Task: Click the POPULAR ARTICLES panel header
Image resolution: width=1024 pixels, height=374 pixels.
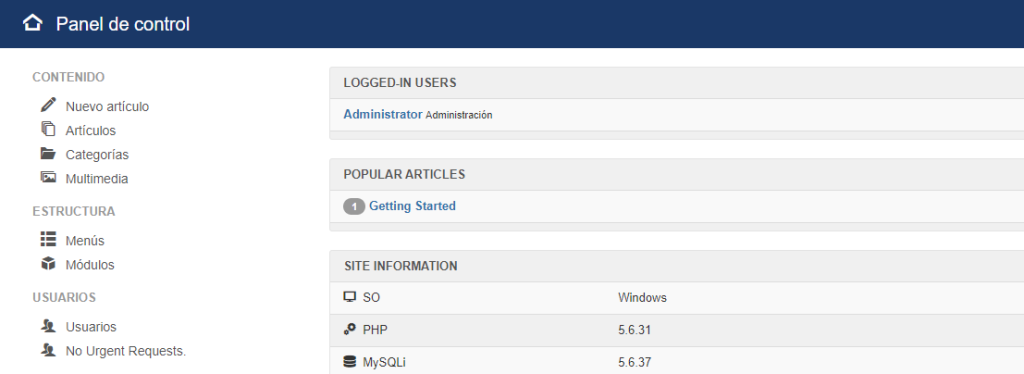Action: click(676, 174)
